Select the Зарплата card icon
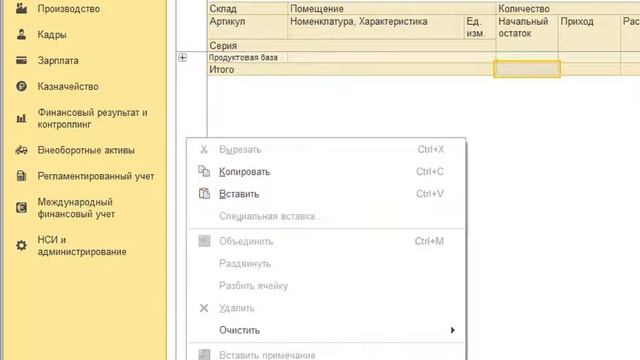Image resolution: width=640 pixels, height=360 pixels. pyautogui.click(x=21, y=60)
